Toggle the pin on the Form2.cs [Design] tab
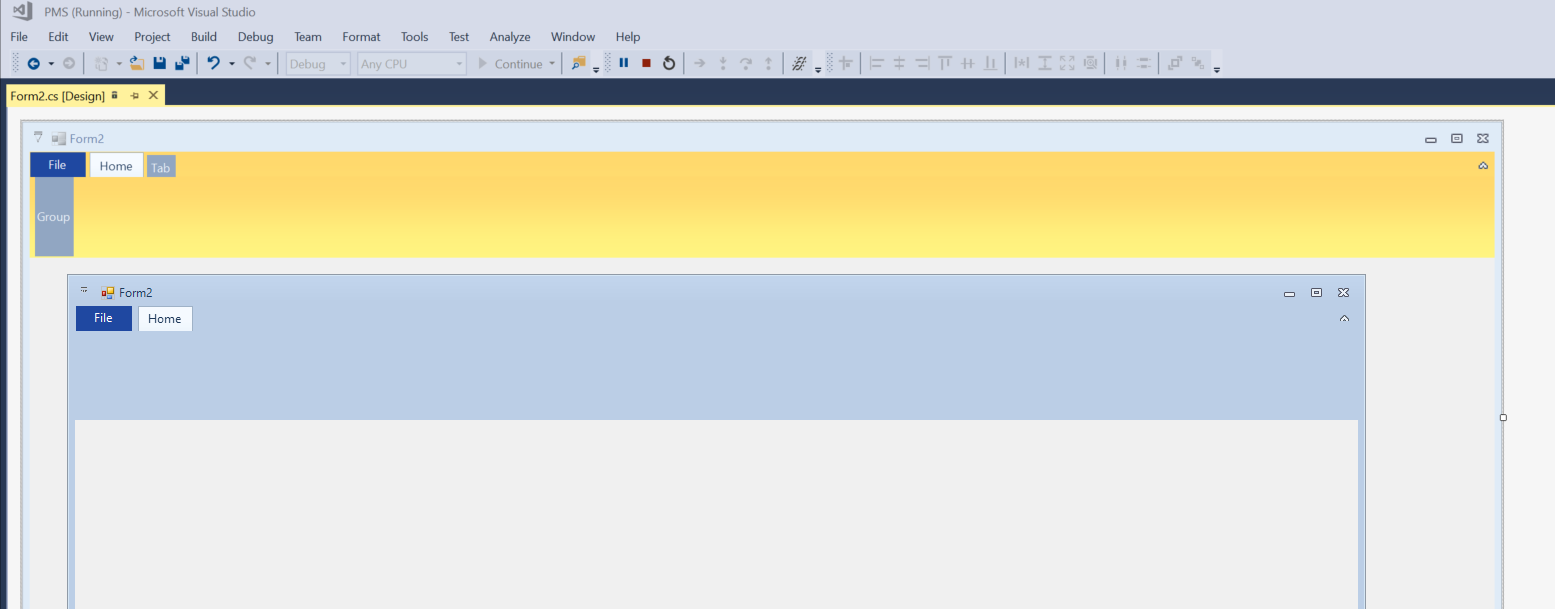The width and height of the screenshot is (1555, 609). point(134,95)
